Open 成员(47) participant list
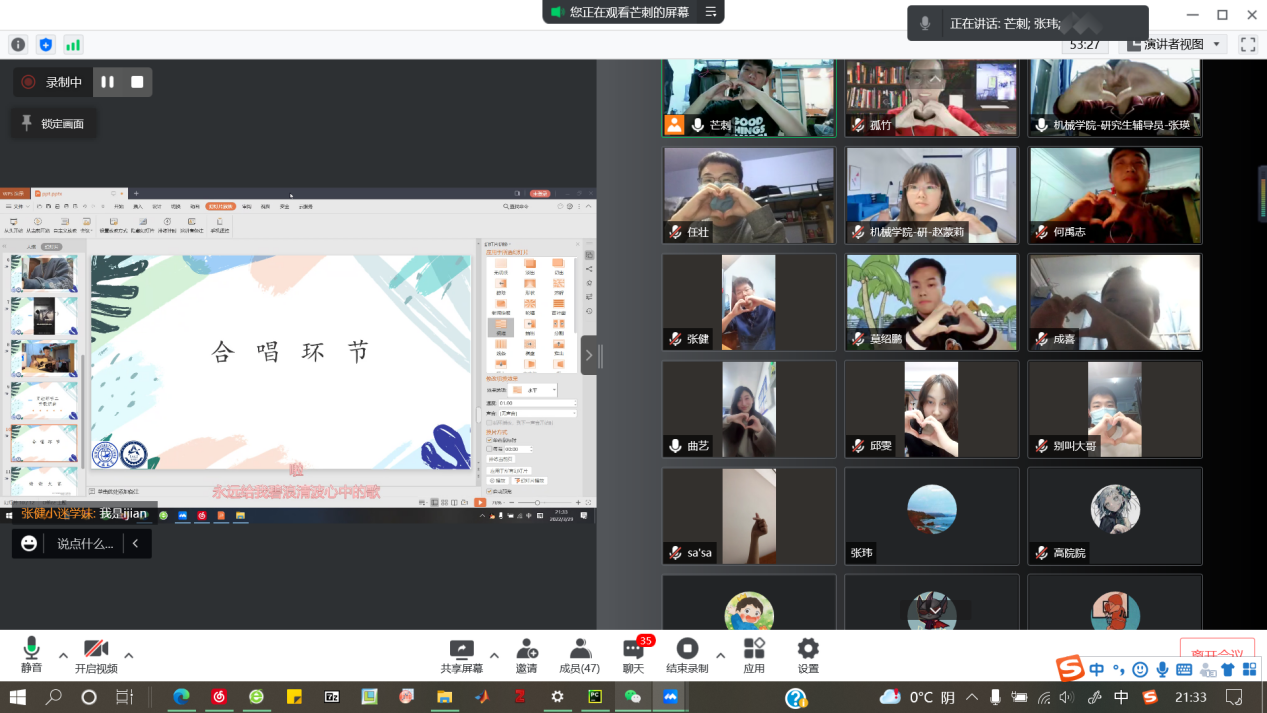This screenshot has width=1267, height=713. (x=579, y=655)
